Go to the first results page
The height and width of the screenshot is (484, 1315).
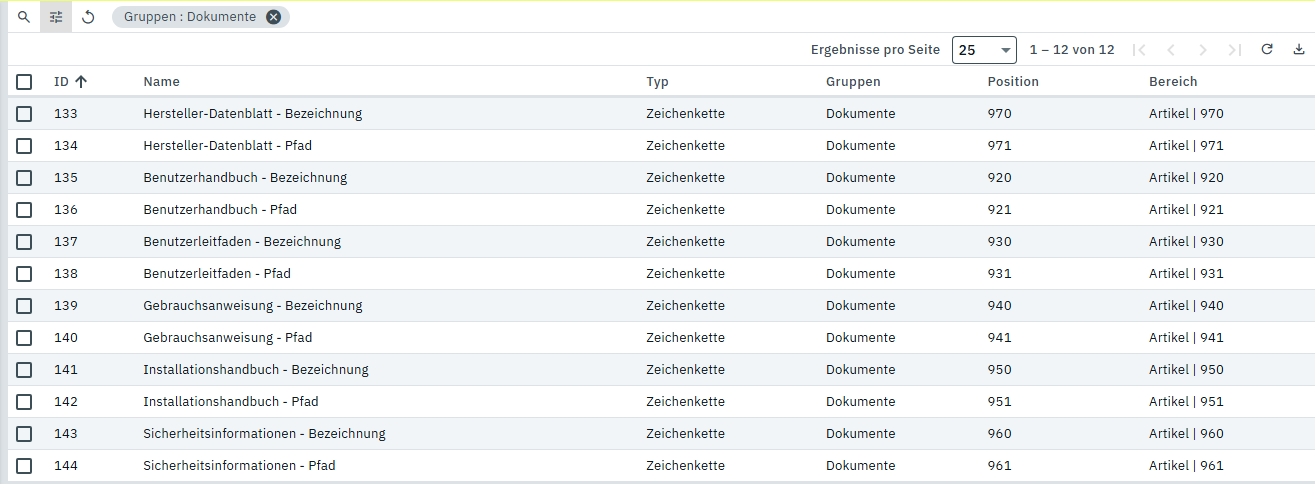coord(1139,50)
